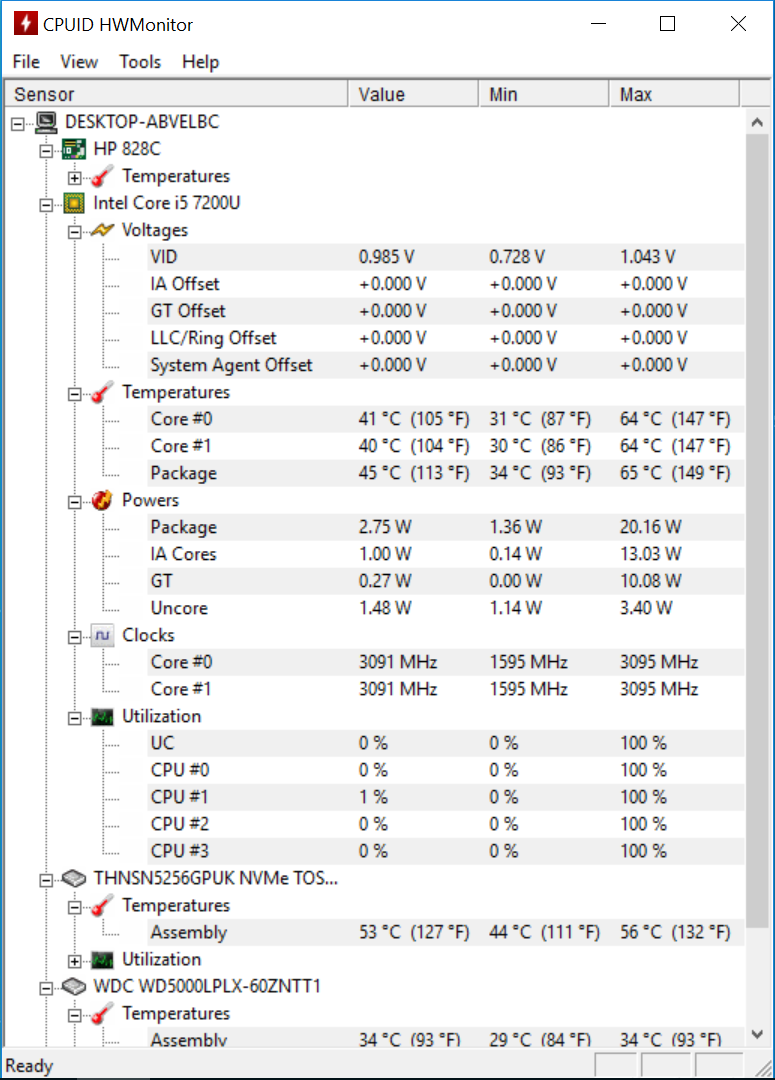Collapse the Voltages group

click(x=74, y=232)
